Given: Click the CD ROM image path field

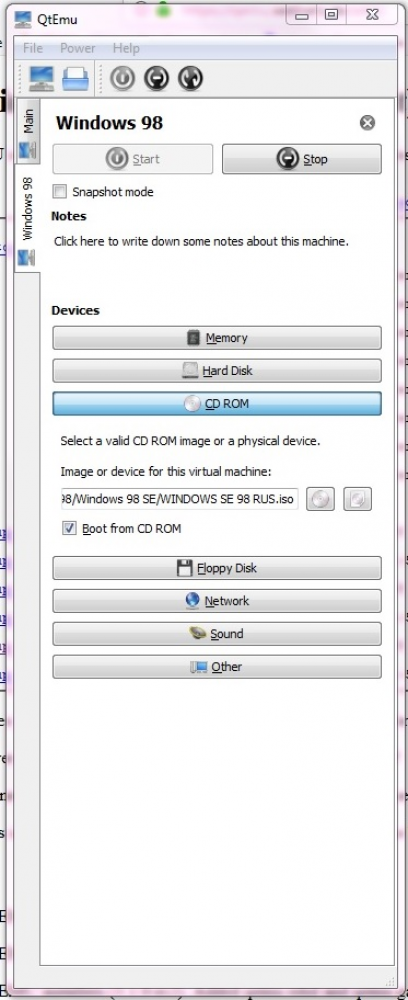Looking at the screenshot, I should click(x=180, y=499).
